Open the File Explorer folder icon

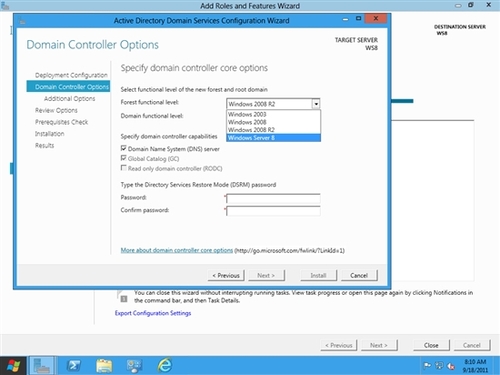click(104, 366)
